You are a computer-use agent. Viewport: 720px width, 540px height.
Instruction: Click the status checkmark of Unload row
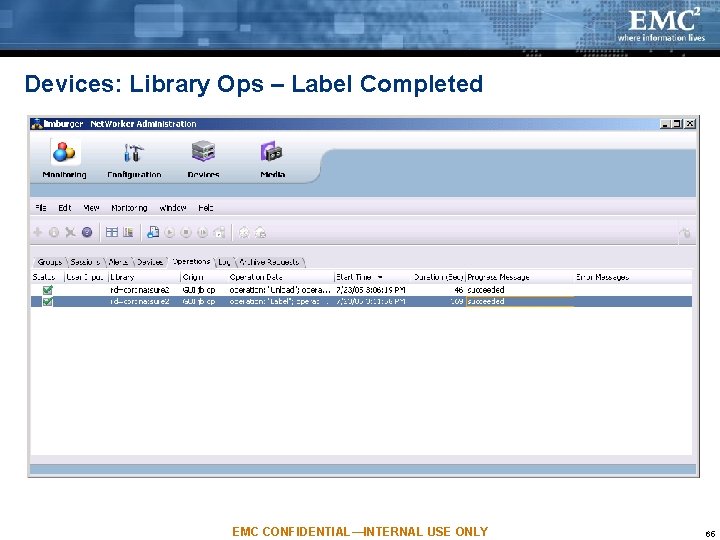(x=47, y=290)
